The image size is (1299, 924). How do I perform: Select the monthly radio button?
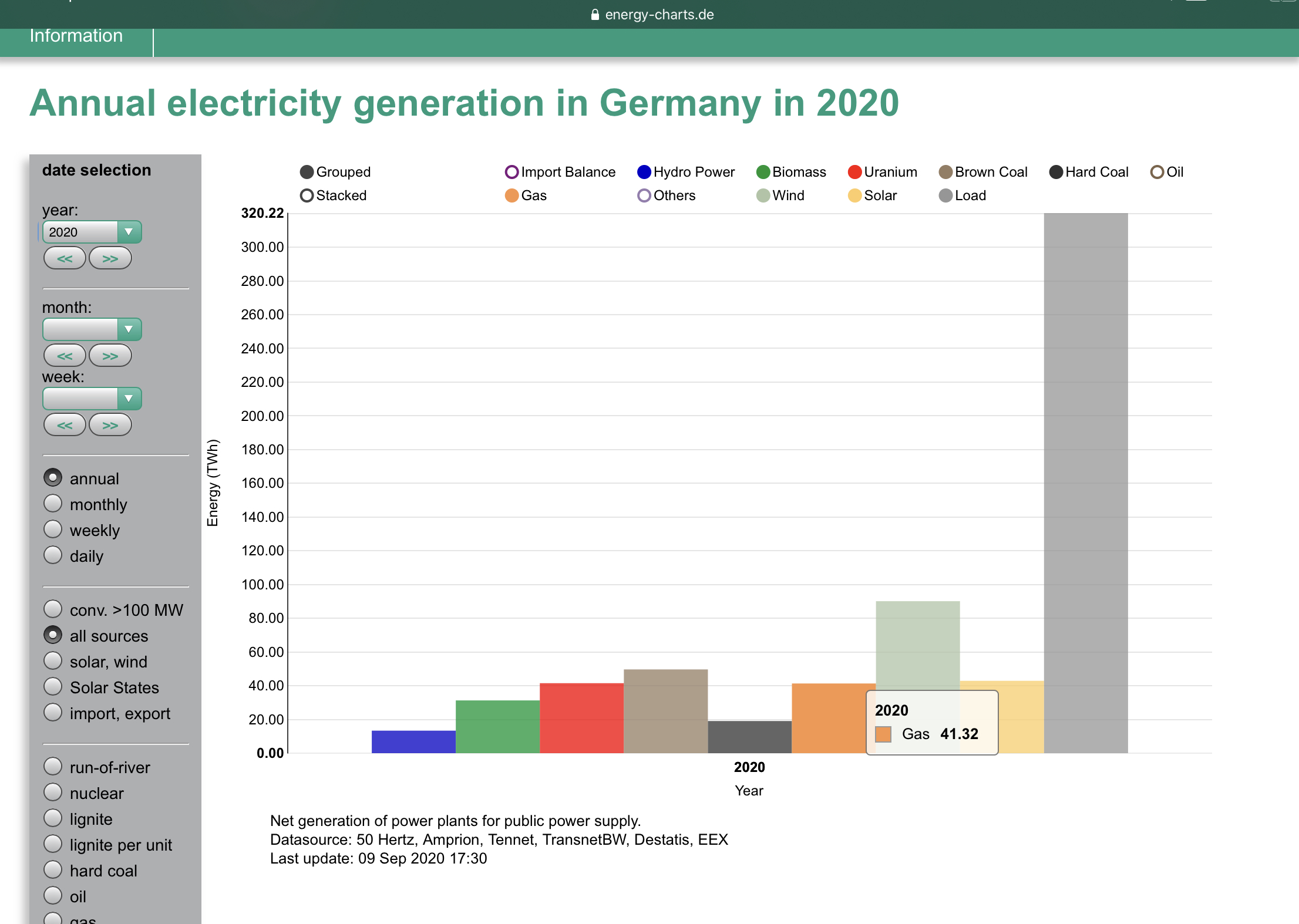[x=53, y=504]
